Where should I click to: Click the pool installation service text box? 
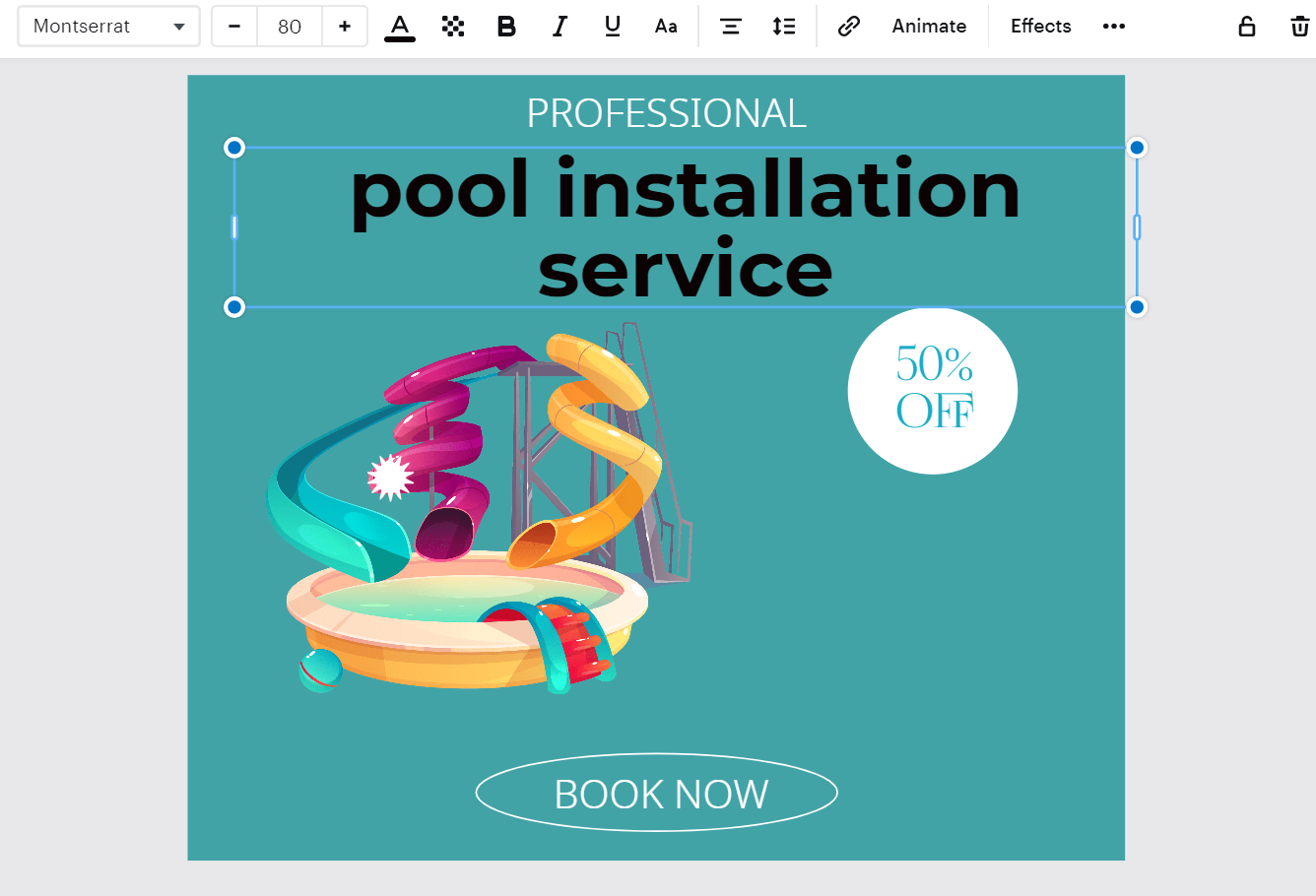(x=686, y=227)
